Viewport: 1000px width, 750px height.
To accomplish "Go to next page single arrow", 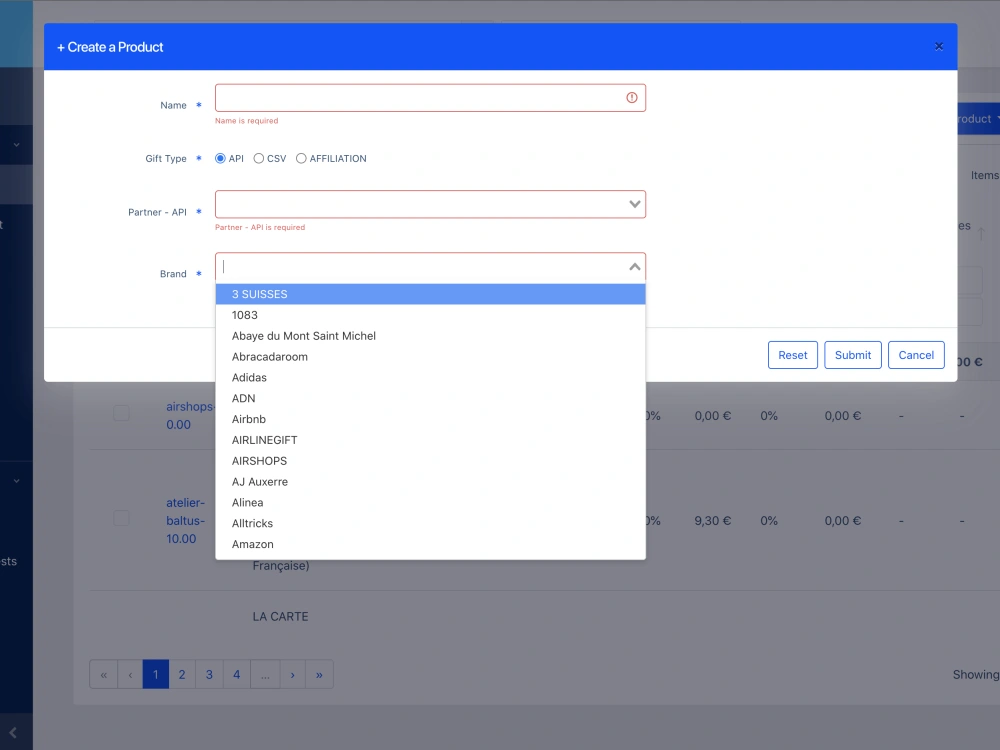I will point(293,674).
